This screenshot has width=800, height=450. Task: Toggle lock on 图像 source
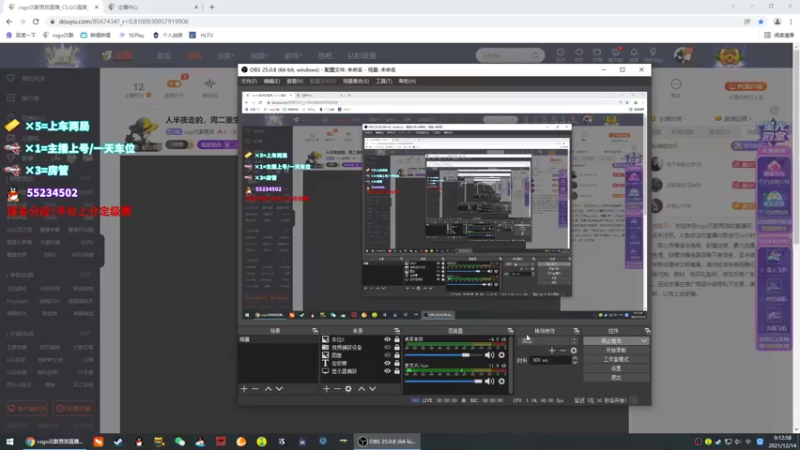coord(396,355)
